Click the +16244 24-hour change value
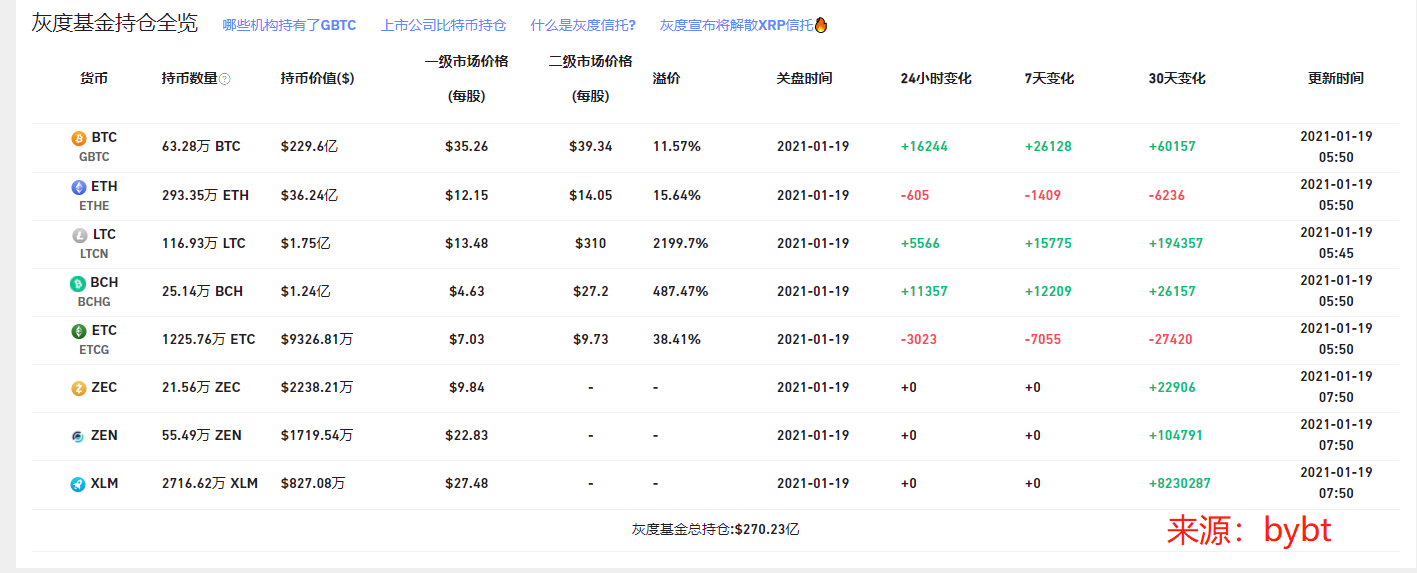Viewport: 1417px width, 573px height. pos(924,146)
